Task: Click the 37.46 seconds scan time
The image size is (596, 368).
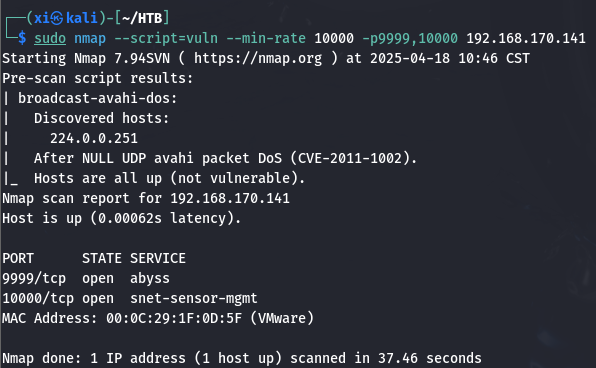Action: [430, 358]
